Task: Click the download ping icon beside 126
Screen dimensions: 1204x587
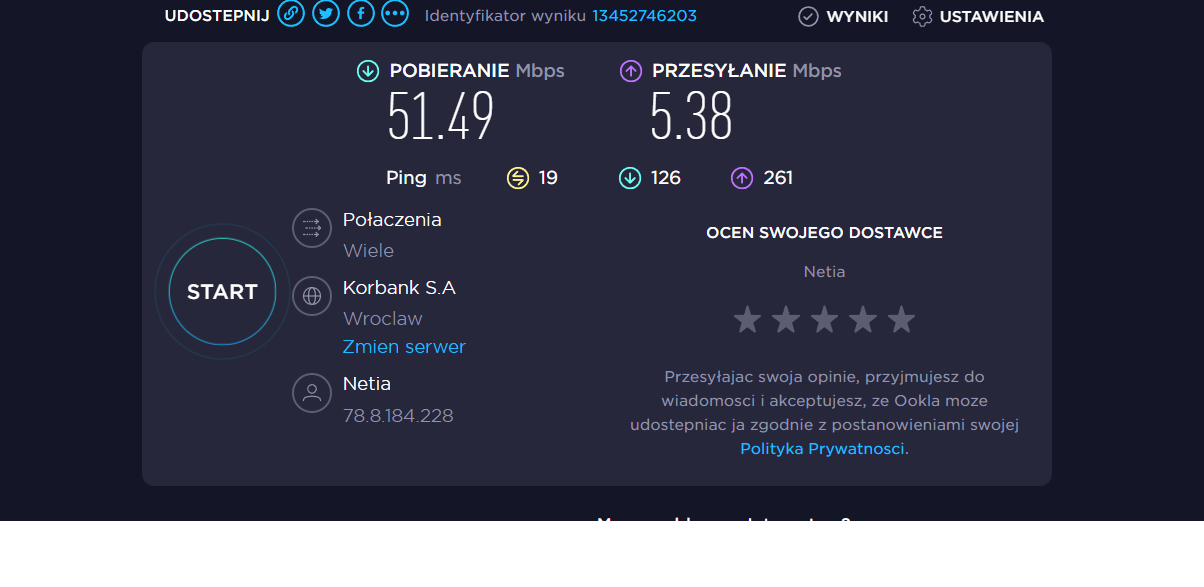Action: pyautogui.click(x=629, y=178)
